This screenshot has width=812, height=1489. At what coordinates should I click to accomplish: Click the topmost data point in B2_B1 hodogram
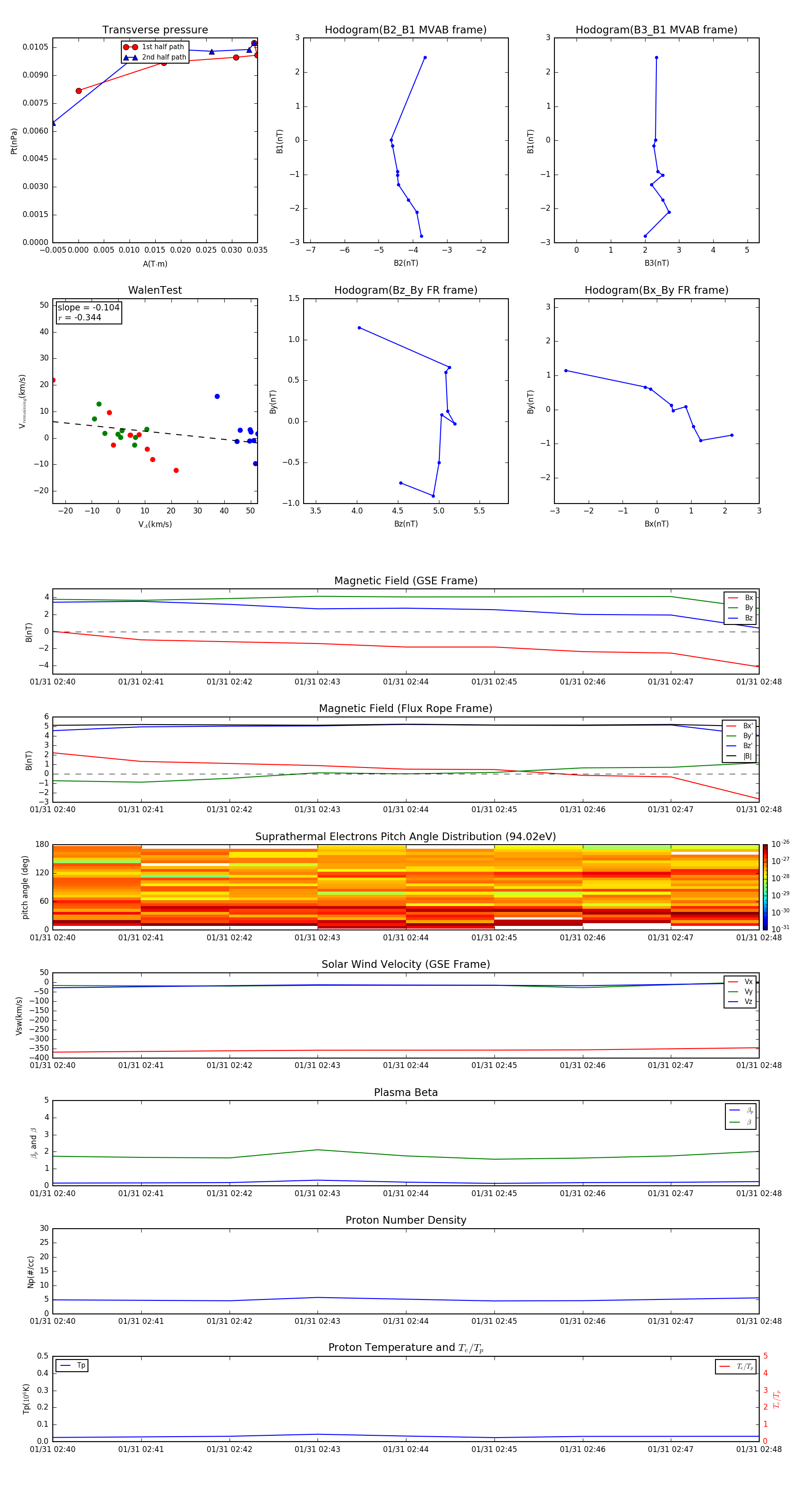click(x=425, y=58)
